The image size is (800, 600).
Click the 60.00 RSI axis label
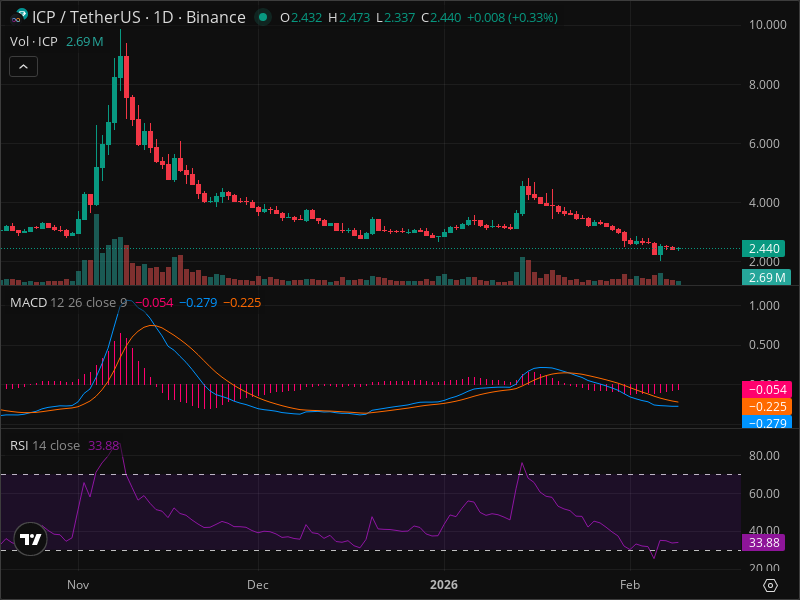[x=764, y=494]
